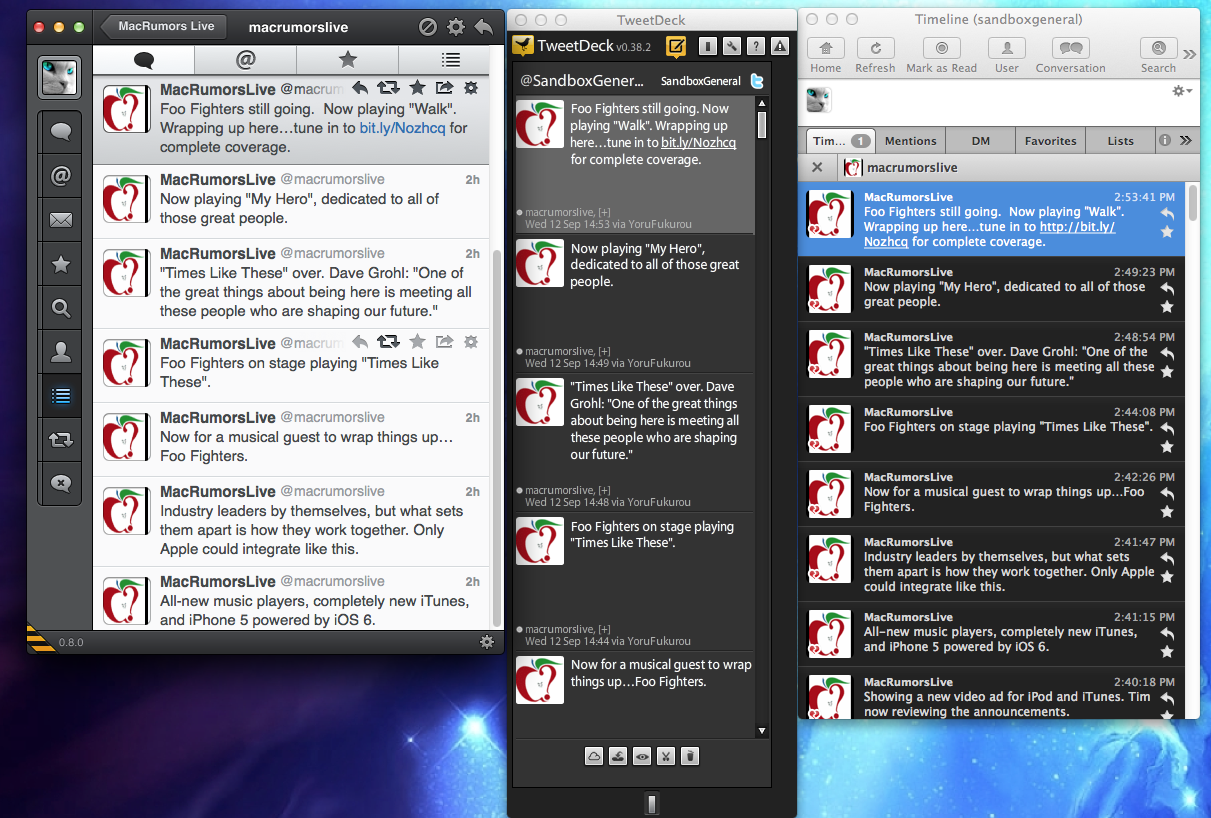
Task: Open bit.ly/Nozhcq link in TweetDeck
Action: 698,143
